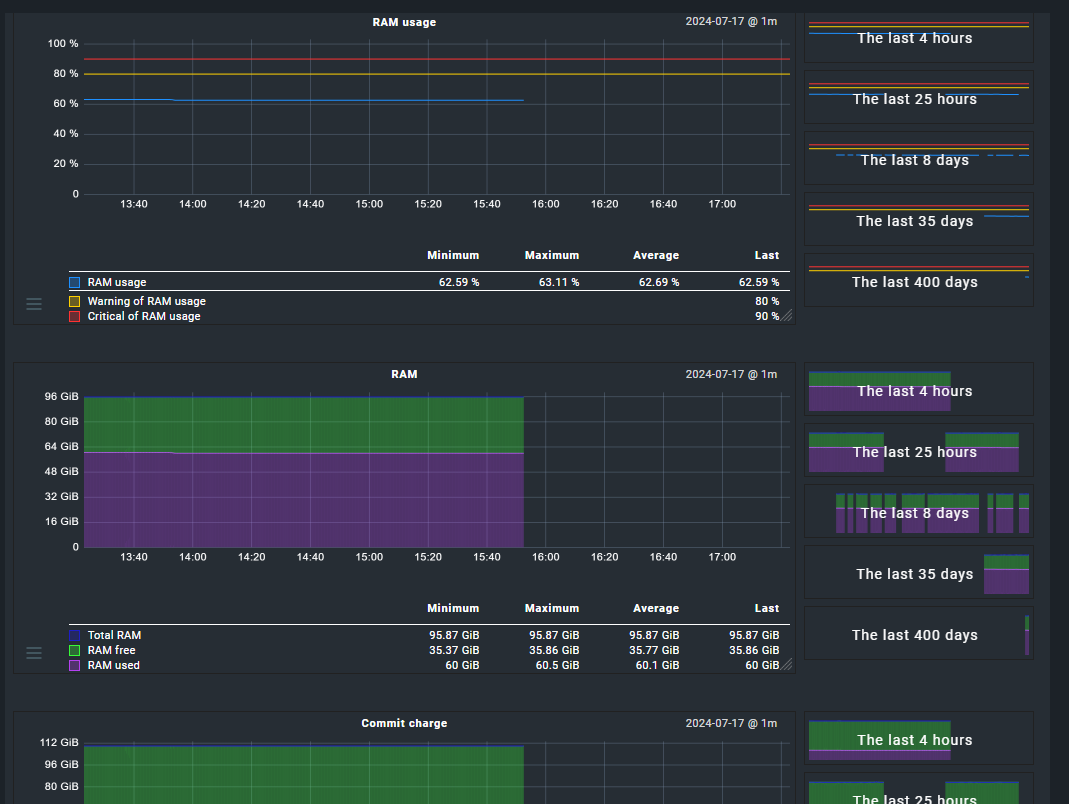Viewport: 1069px width, 804px height.
Task: Open the RAM usage panel title menu
Action: (x=404, y=22)
